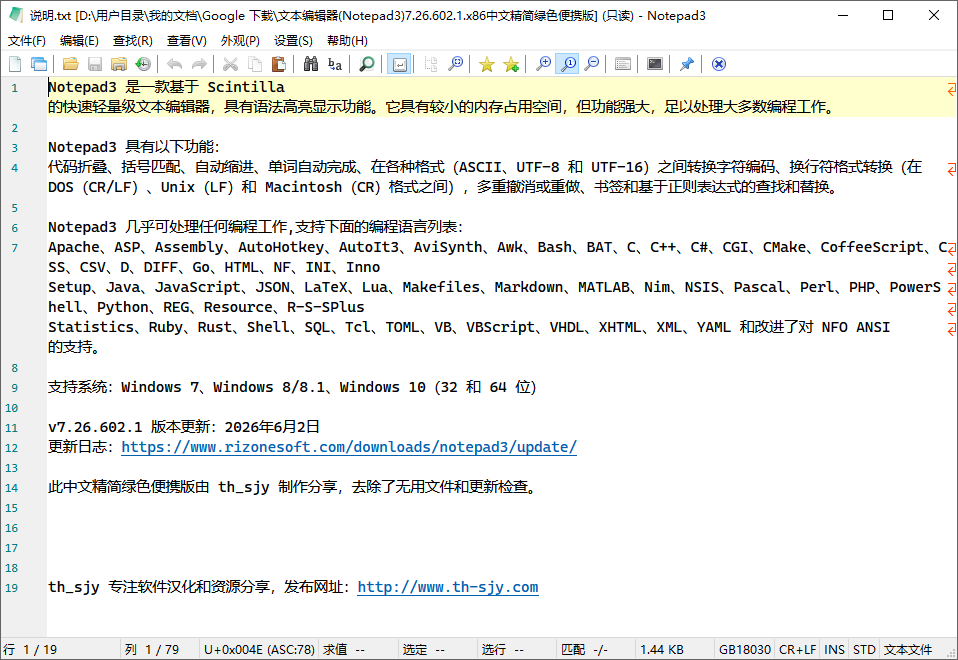Click the CR+LF line ending indicator
Viewport: 958px width, 660px height.
coord(797,650)
